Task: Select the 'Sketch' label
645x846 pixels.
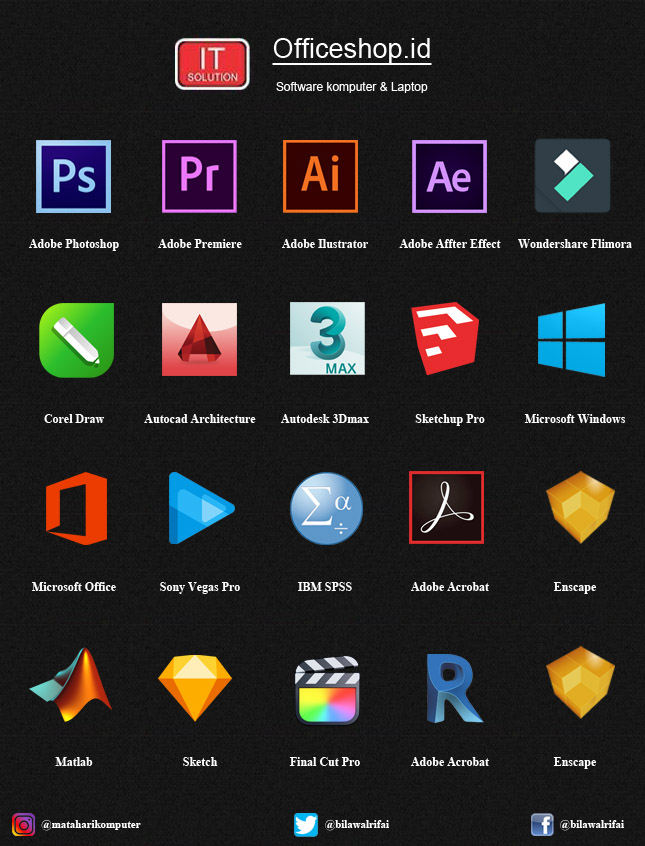Action: coord(200,762)
